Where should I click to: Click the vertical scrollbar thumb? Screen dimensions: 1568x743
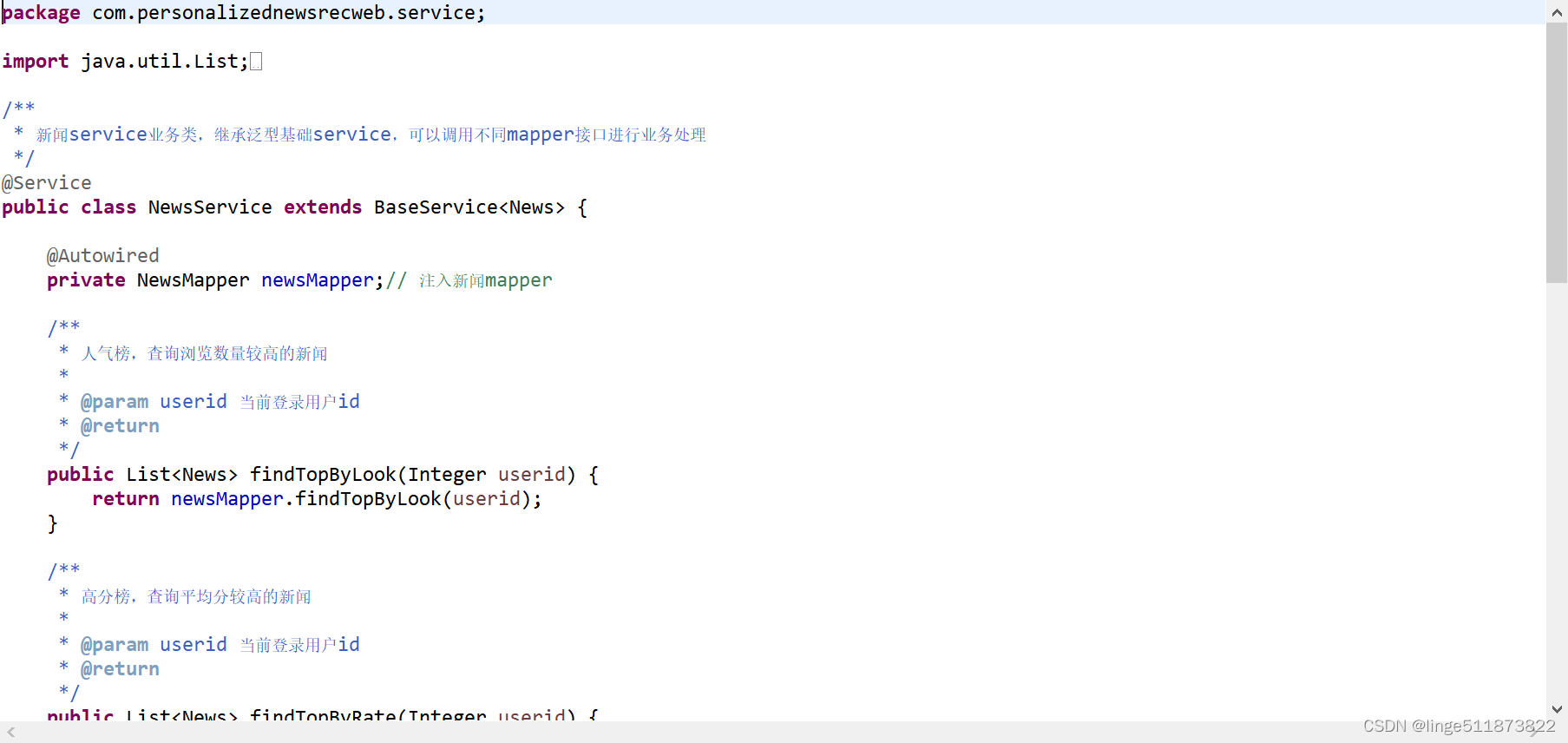[1557, 153]
